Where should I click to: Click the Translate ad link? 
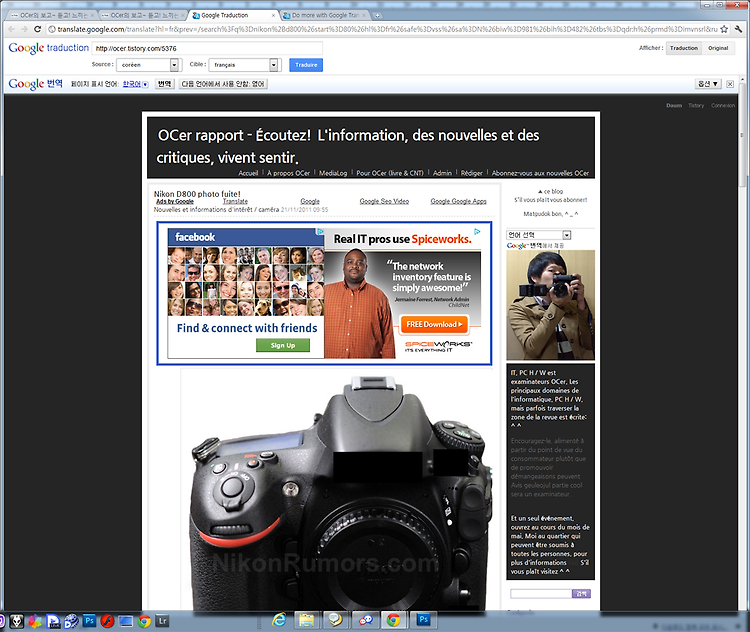[235, 201]
